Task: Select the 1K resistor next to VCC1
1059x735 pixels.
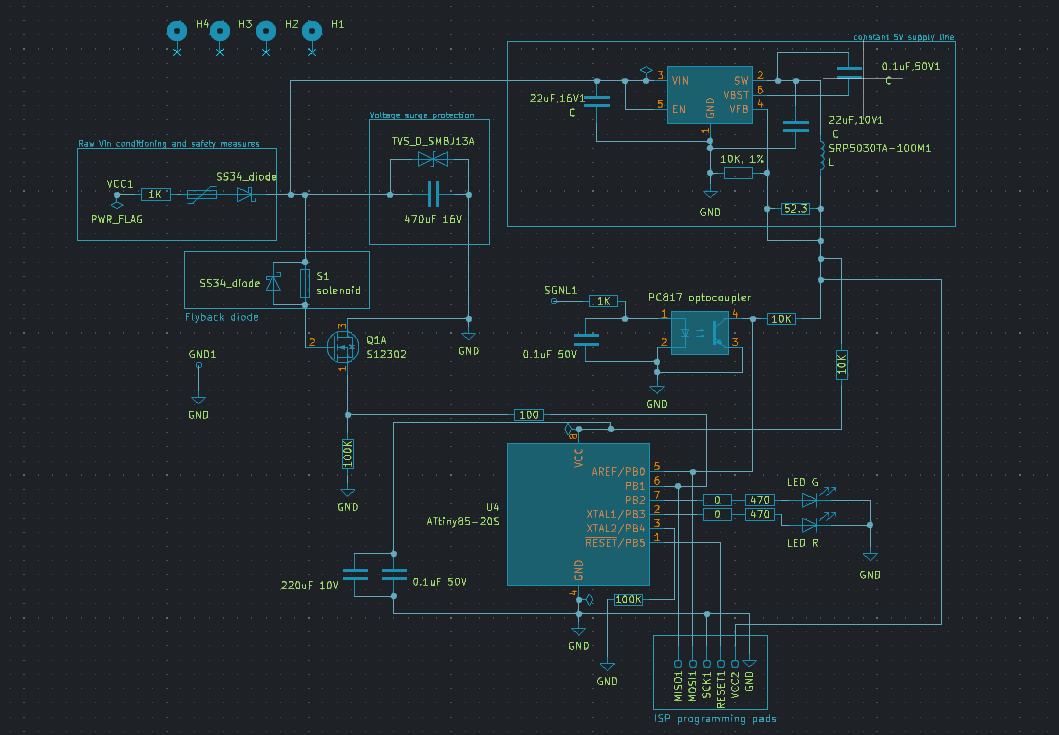Action: click(155, 195)
